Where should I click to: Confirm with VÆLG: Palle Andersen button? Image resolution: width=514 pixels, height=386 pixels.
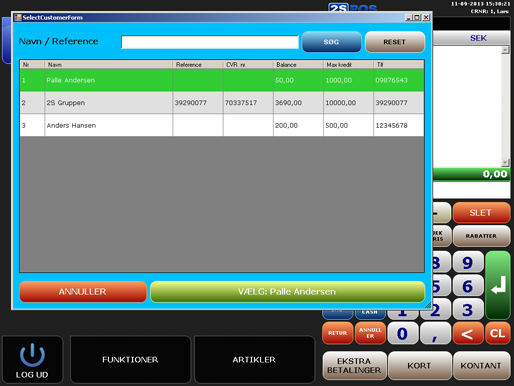[x=287, y=292]
